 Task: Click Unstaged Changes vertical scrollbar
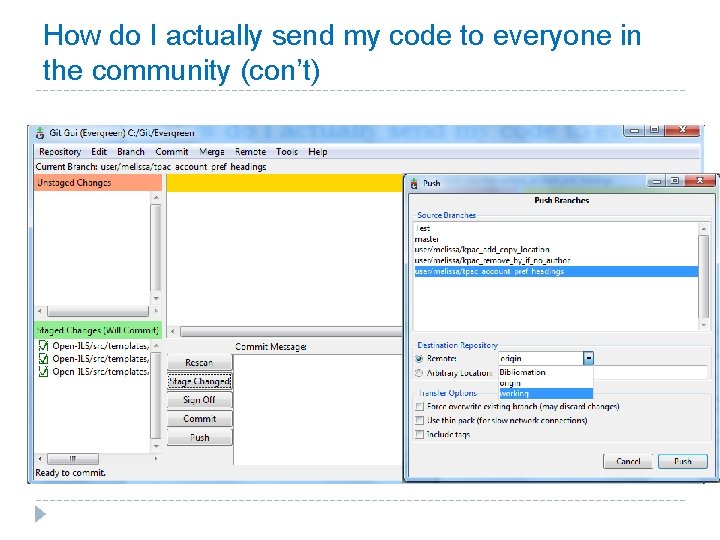(156, 248)
